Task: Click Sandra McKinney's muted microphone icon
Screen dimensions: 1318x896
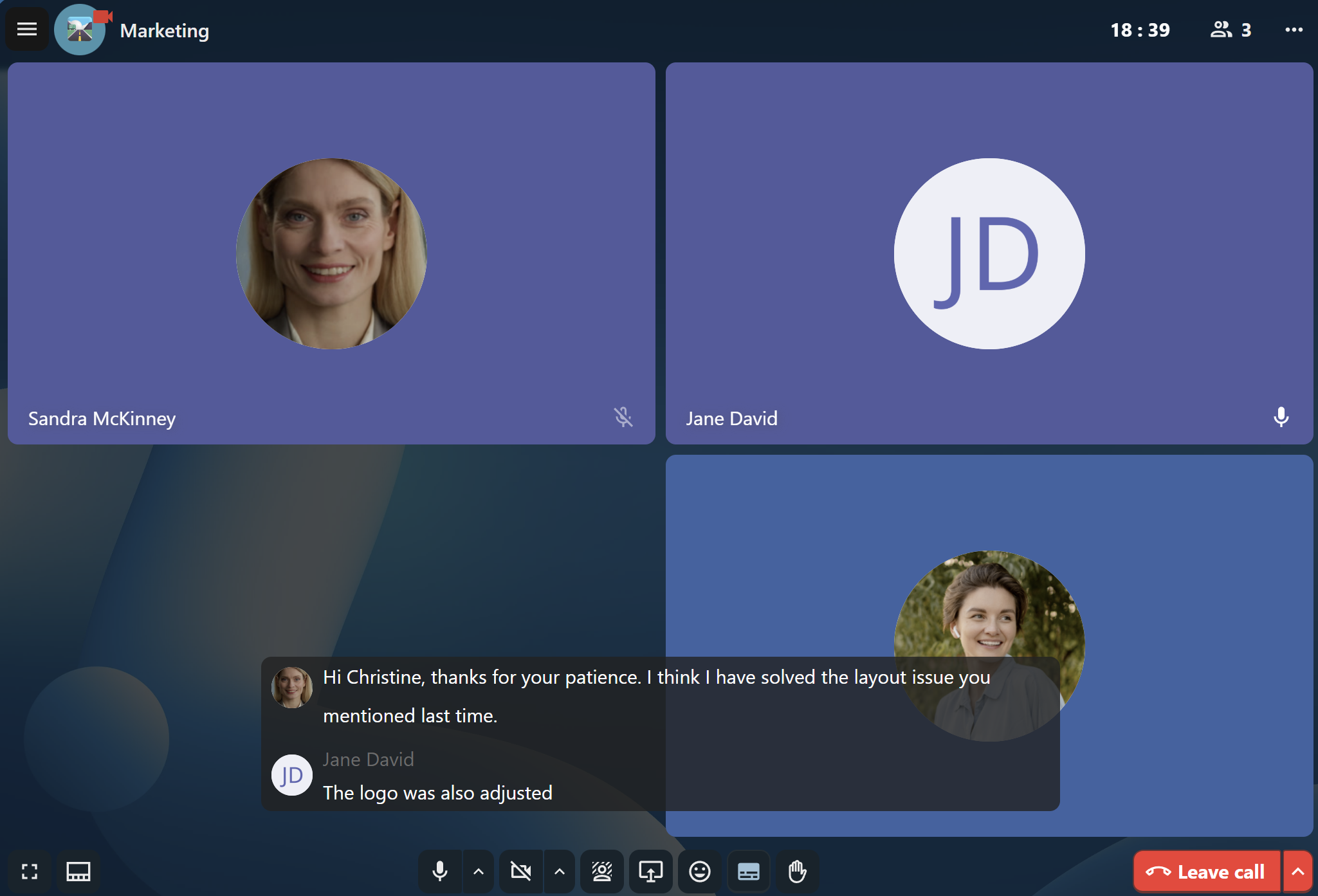Action: click(x=623, y=417)
